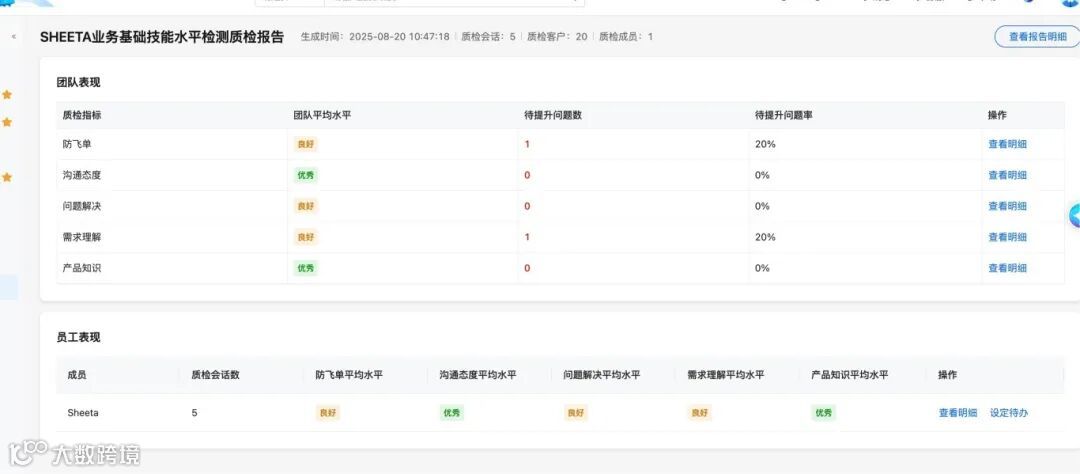Click 良好 badge in 防飞单 team row
Viewport: 1080px width, 474px height.
pos(306,144)
